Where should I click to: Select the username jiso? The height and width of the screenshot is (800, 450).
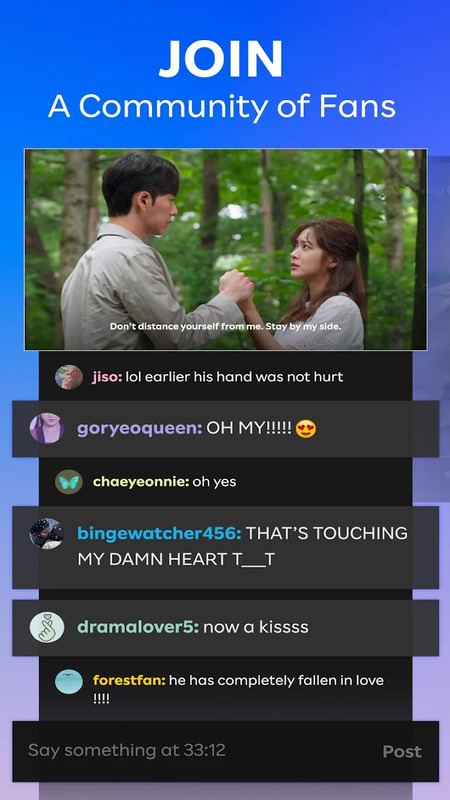coord(107,377)
